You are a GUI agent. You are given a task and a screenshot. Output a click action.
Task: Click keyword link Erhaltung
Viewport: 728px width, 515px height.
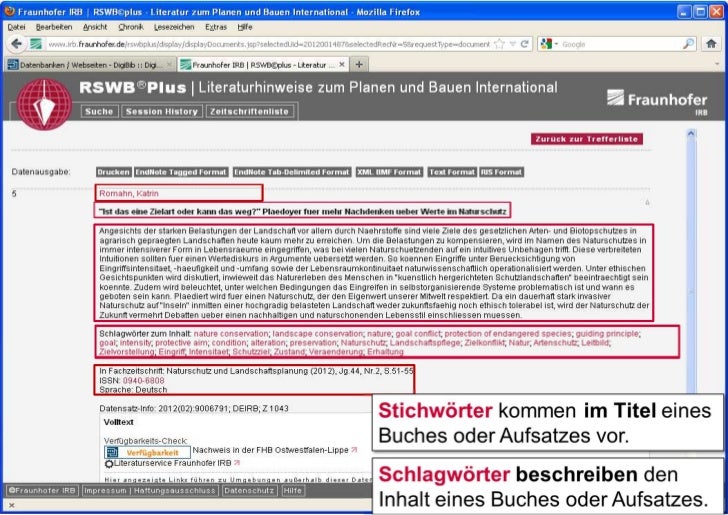pyautogui.click(x=385, y=352)
